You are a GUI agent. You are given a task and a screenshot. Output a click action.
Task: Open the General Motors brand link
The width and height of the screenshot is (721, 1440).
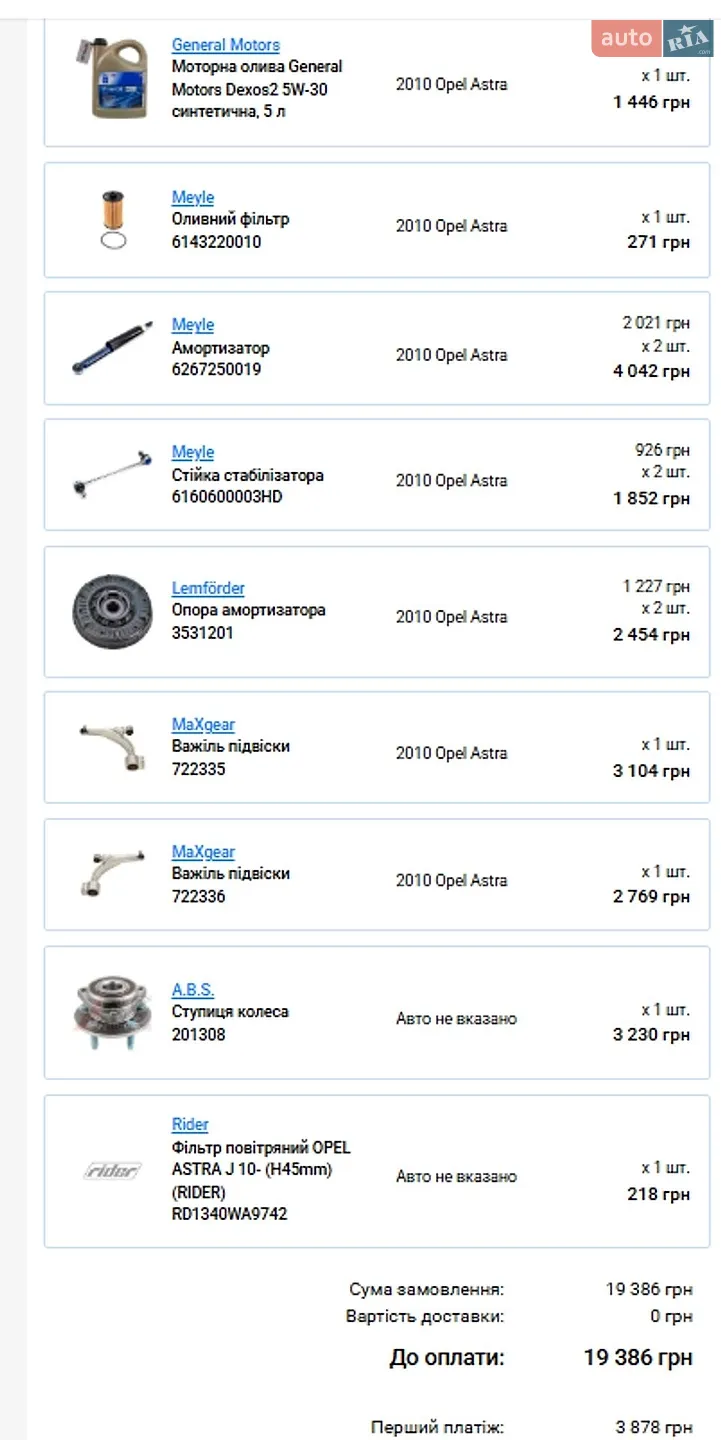coord(225,45)
